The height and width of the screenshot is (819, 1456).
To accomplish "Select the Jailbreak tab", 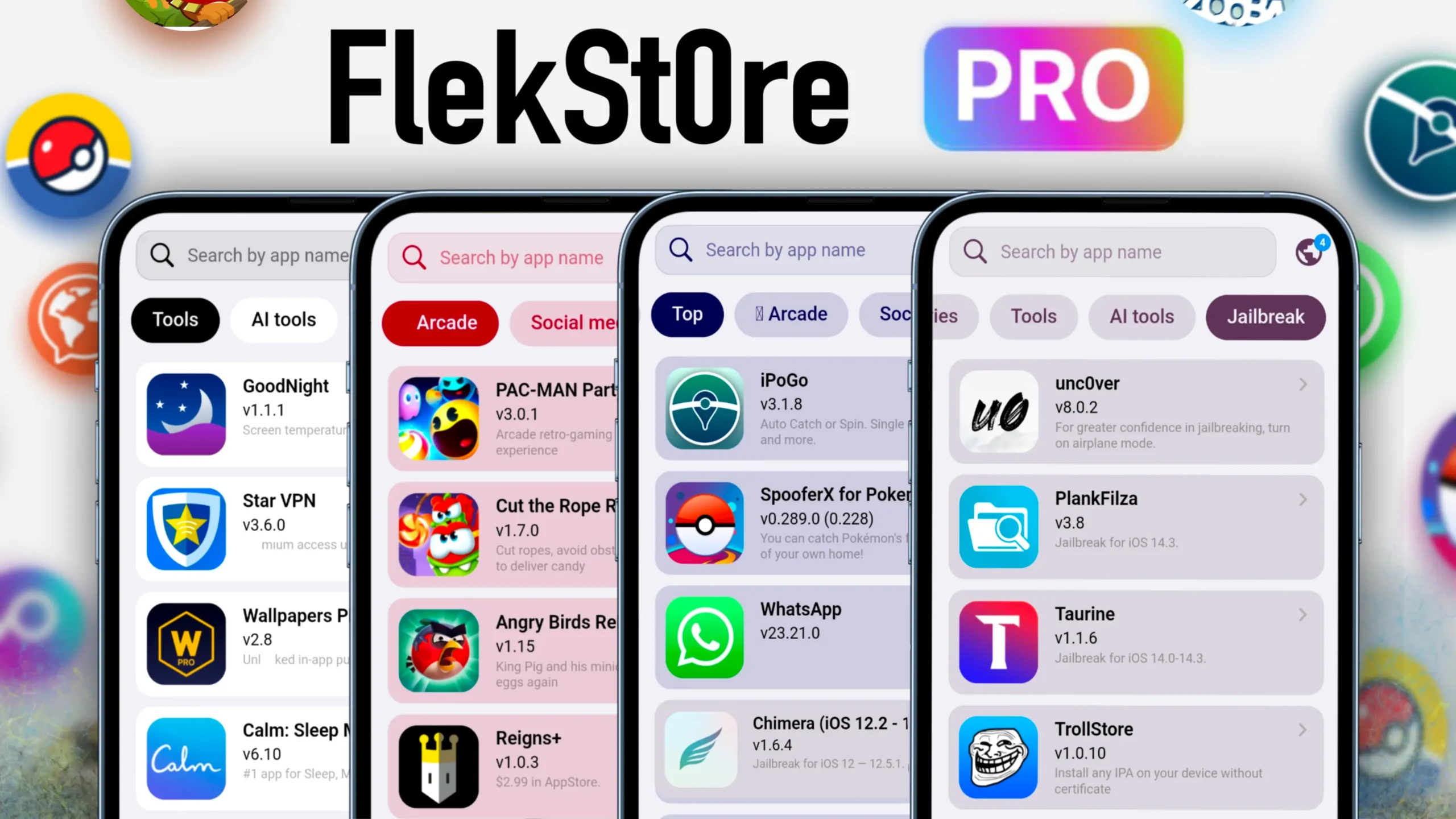I will pos(1265,316).
